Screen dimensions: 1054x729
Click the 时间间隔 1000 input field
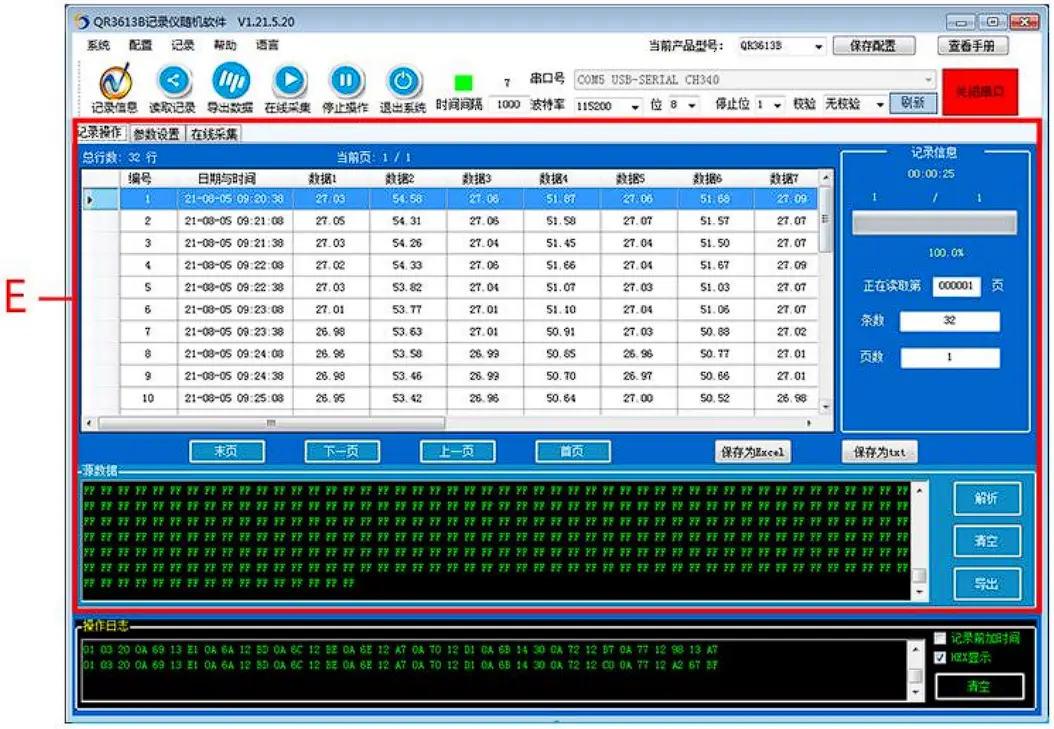tap(509, 105)
